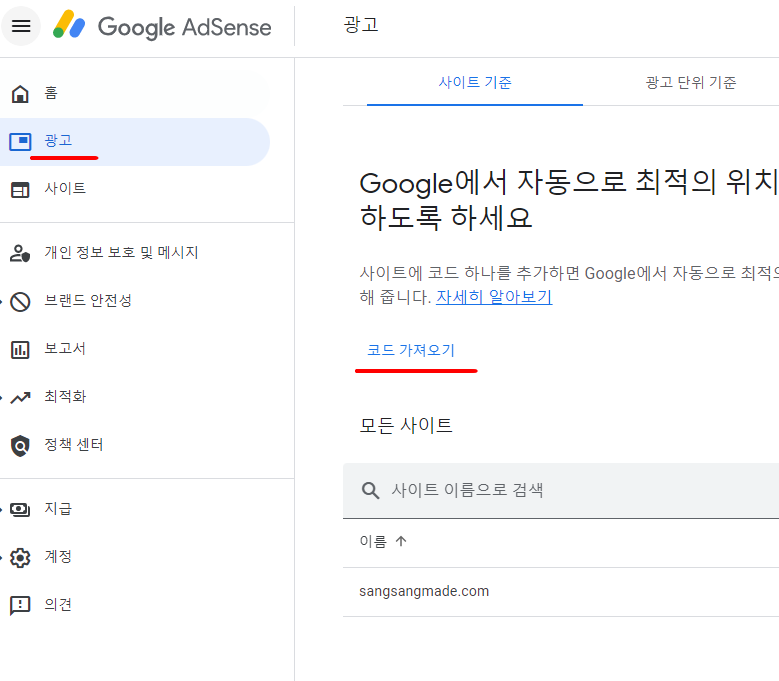The height and width of the screenshot is (681, 779).
Task: Click the privacy and messaging person icon
Action: click(x=20, y=253)
